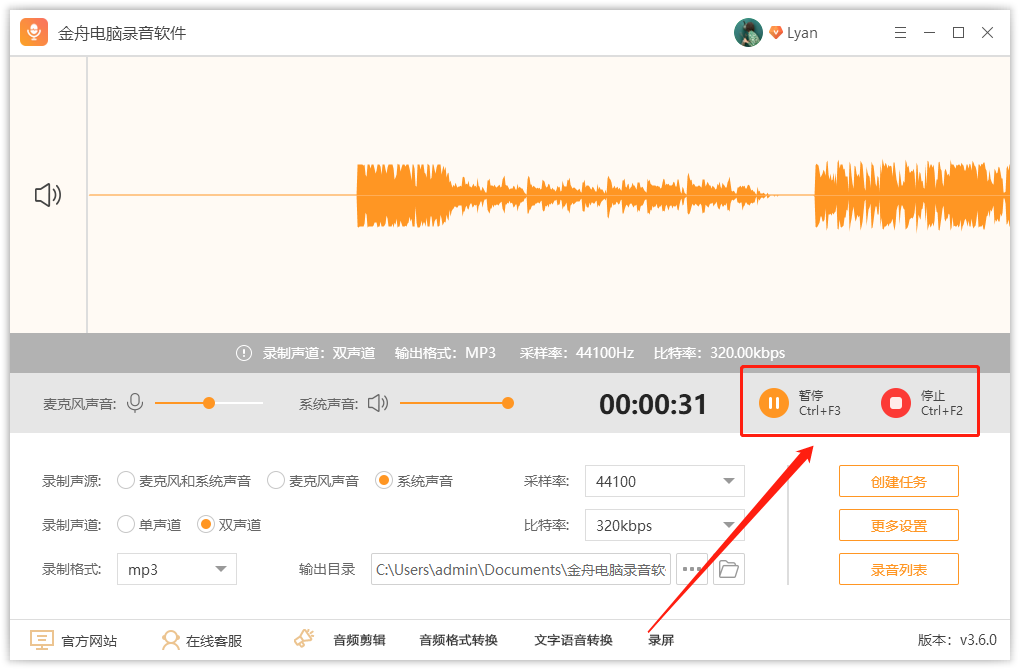Click the microphone icon next to 麦克风声音
Image resolution: width=1020 pixels, height=670 pixels.
click(x=135, y=402)
